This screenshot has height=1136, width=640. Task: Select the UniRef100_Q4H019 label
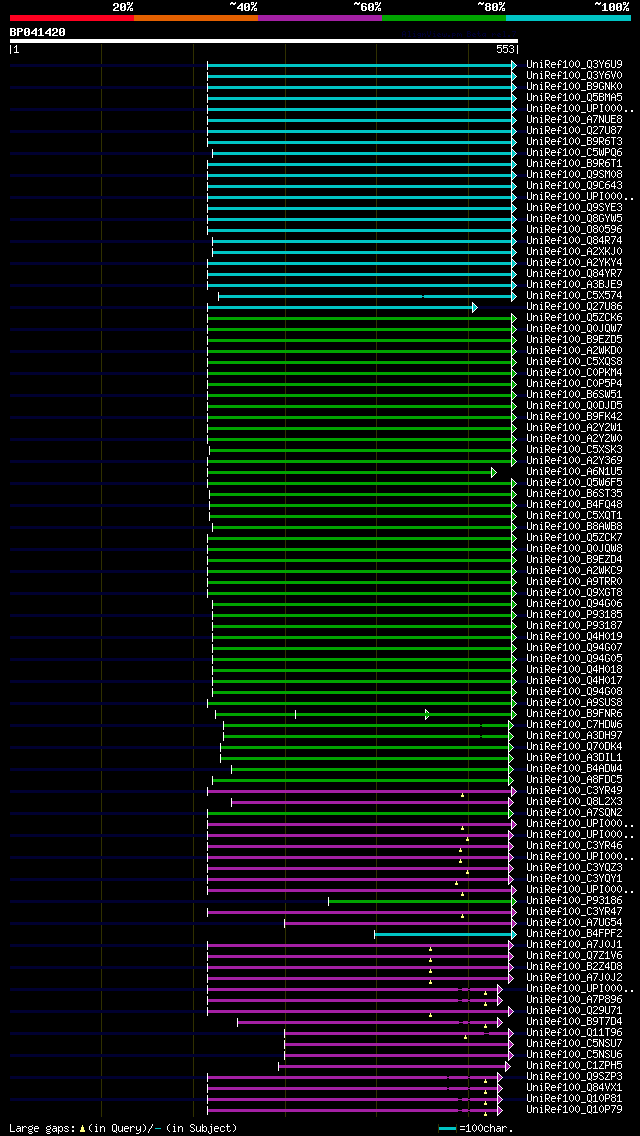click(574, 636)
